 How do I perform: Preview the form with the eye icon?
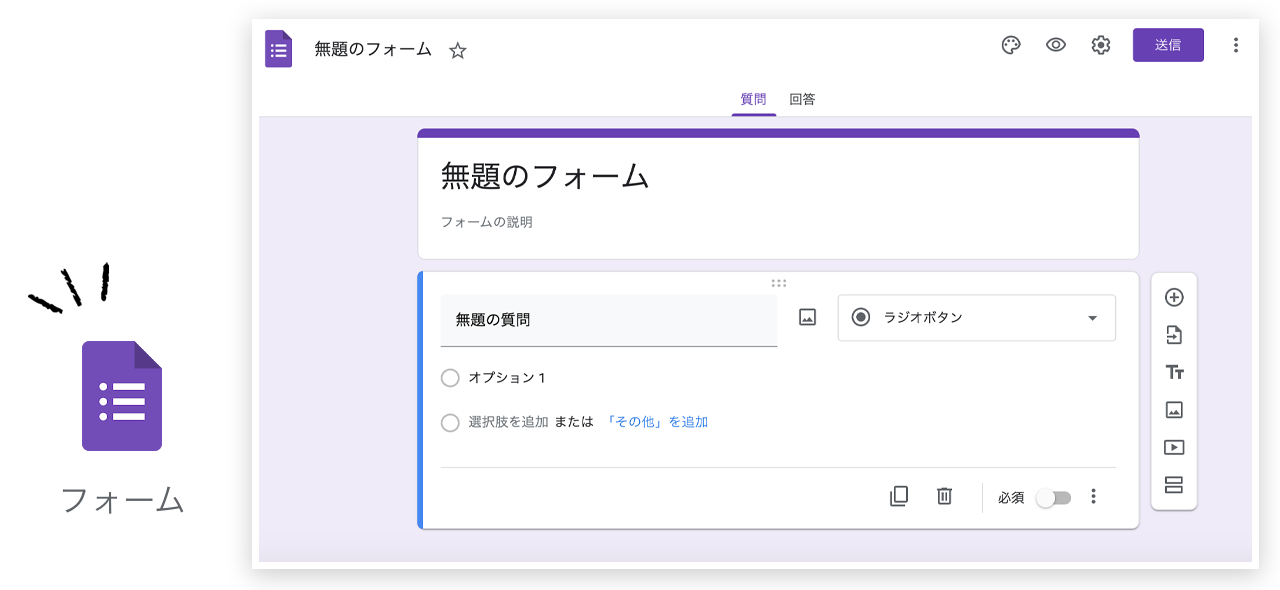[x=1056, y=45]
